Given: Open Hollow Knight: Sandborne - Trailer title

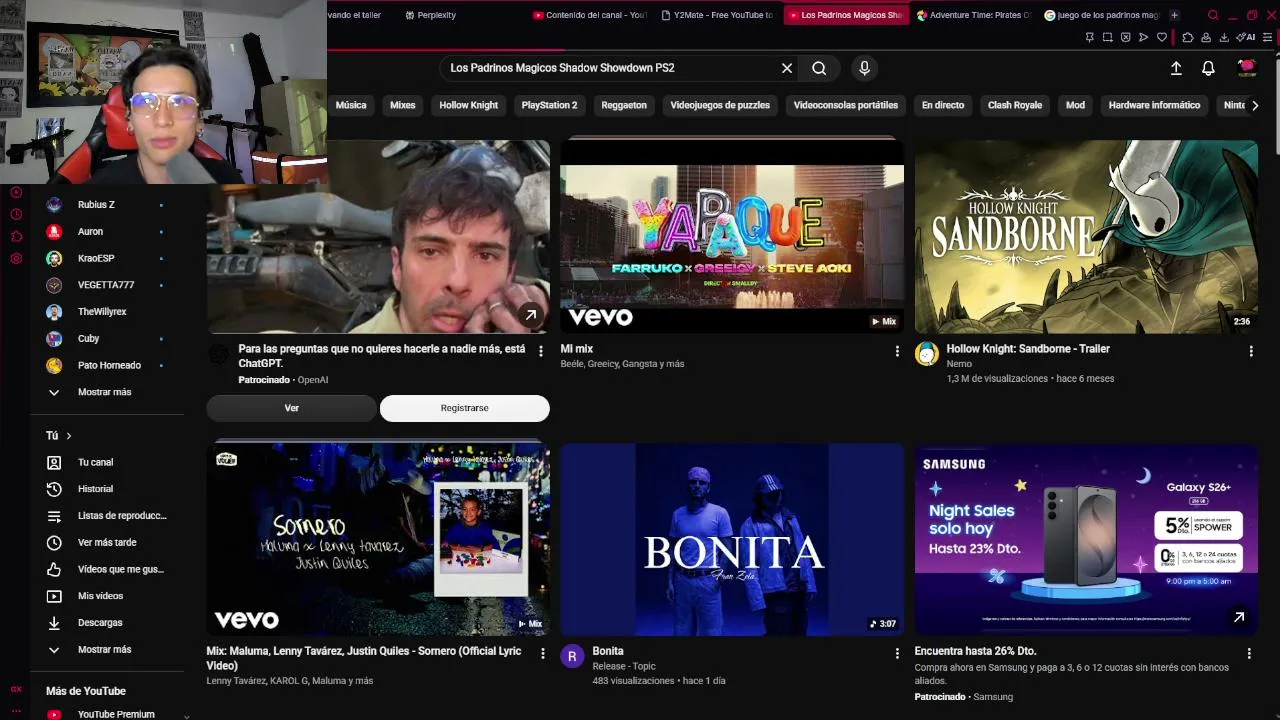Looking at the screenshot, I should pyautogui.click(x=1028, y=349).
